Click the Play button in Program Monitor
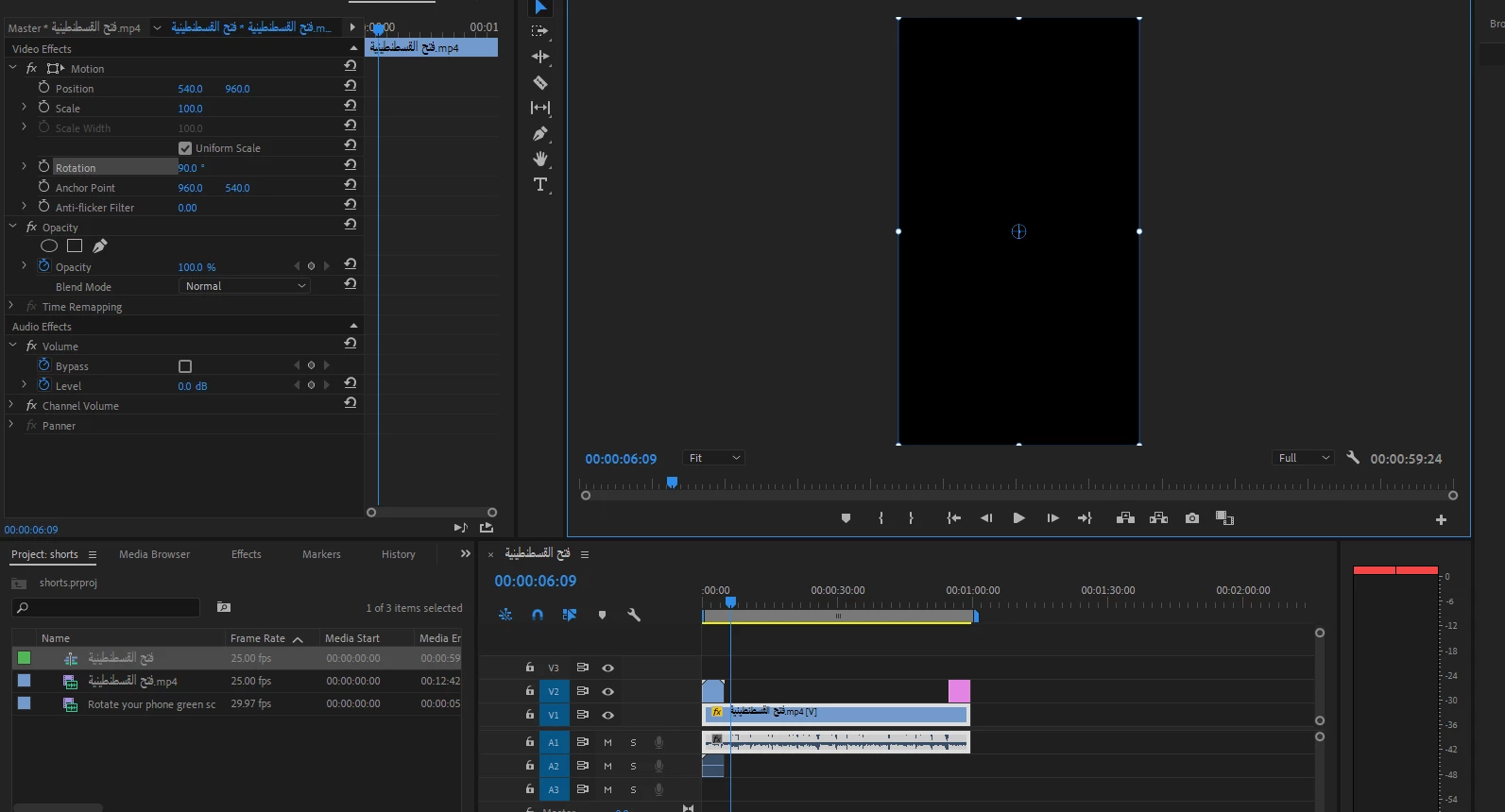Image resolution: width=1505 pixels, height=812 pixels. (1018, 518)
